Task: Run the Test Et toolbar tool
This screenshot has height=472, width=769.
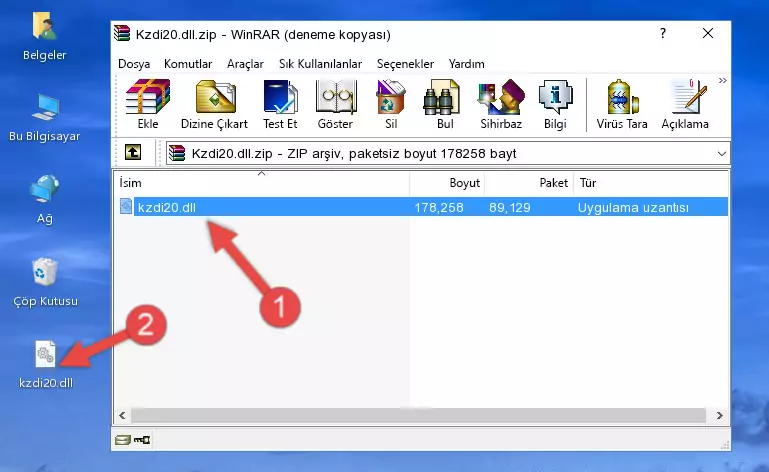Action: click(280, 104)
